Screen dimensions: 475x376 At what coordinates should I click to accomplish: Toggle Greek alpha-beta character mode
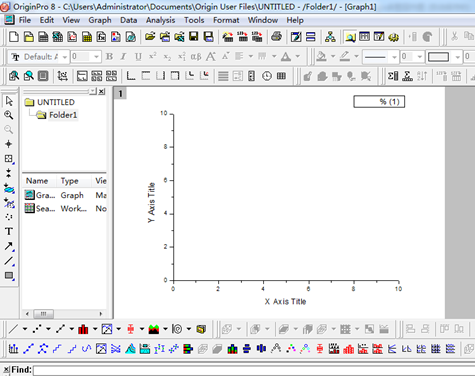coord(196,56)
